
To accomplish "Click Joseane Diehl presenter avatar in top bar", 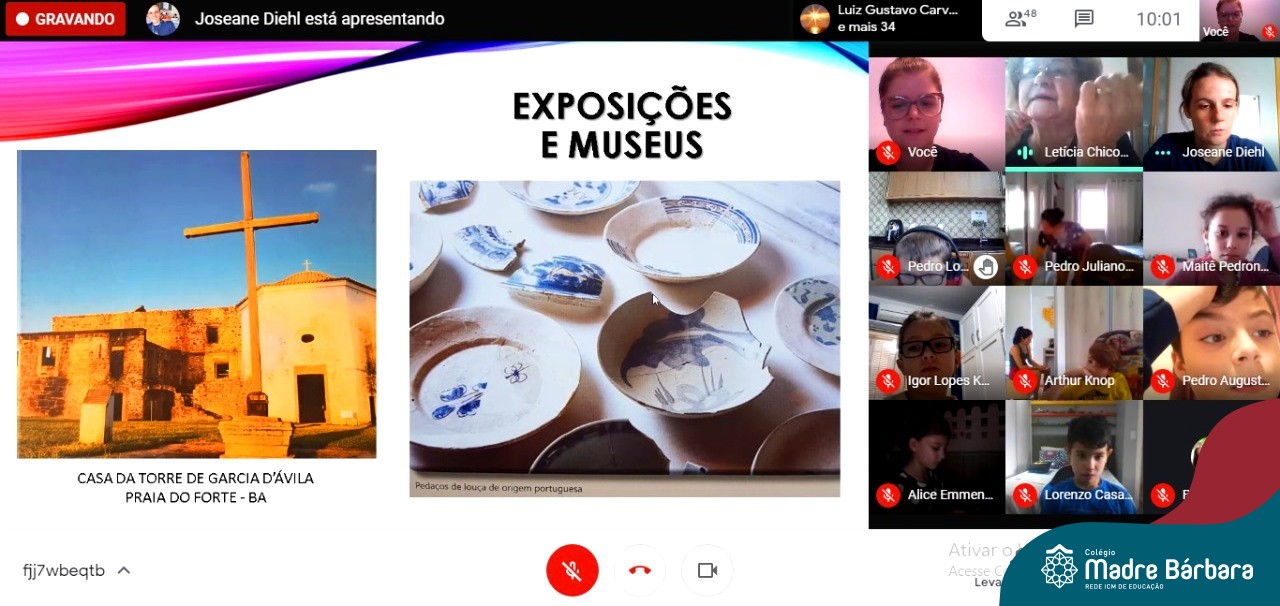I will pos(163,19).
